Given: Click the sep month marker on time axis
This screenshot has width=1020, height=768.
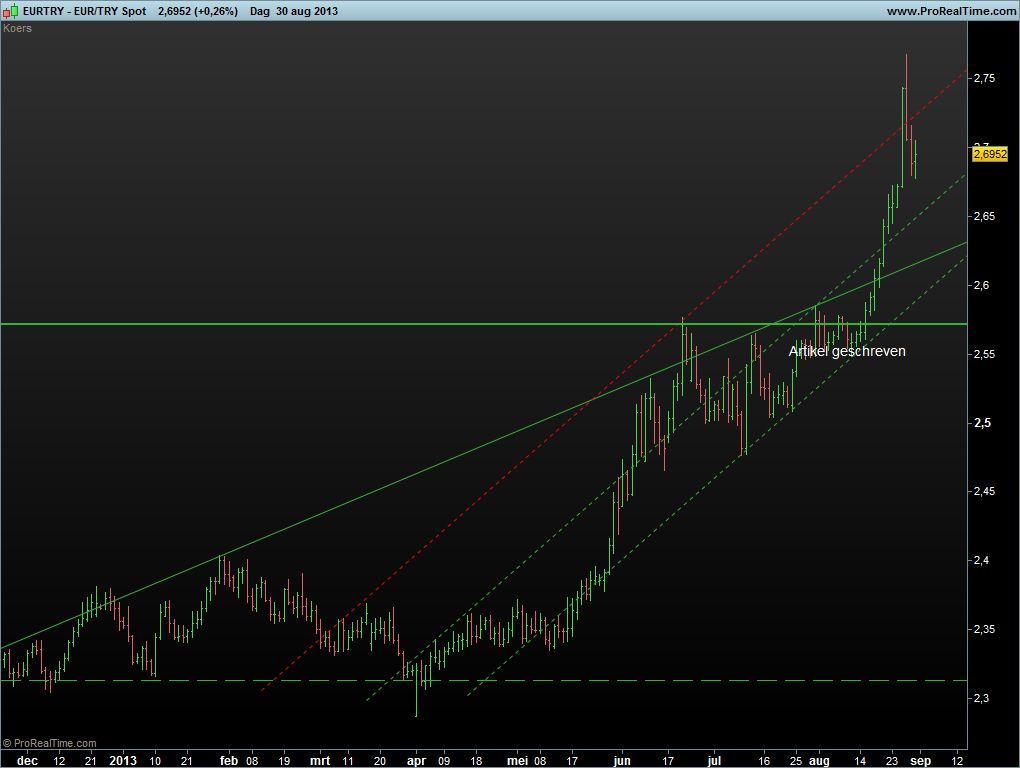Looking at the screenshot, I should [921, 760].
